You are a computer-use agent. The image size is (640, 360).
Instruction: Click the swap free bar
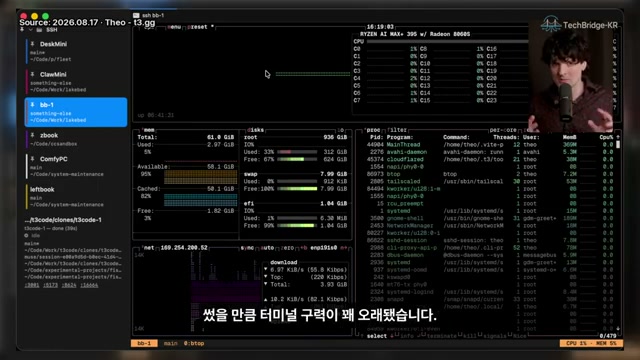(x=297, y=189)
